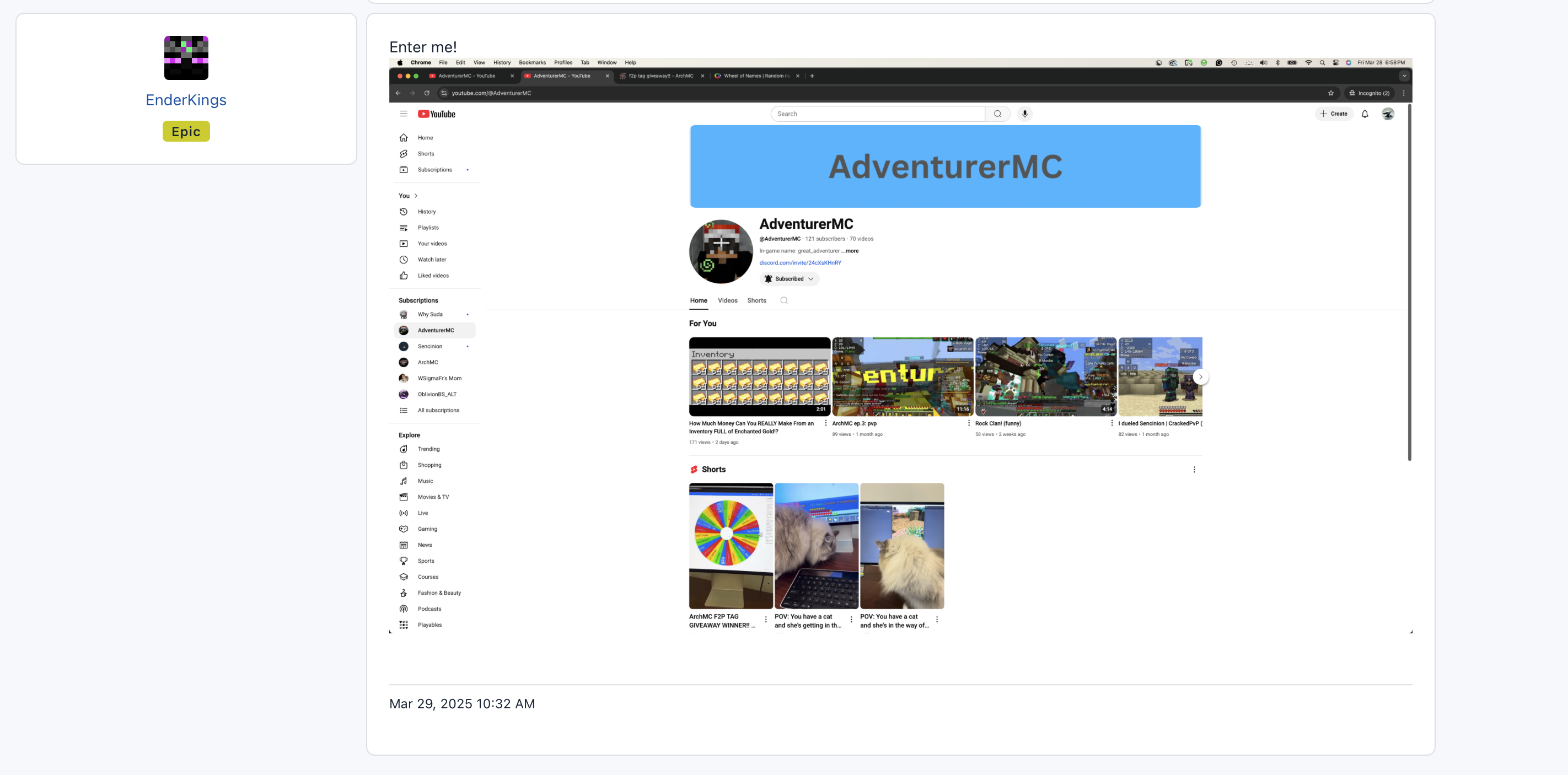This screenshot has height=775, width=1568.
Task: Play the Rock Clan! (funny) video thumbnail
Action: 1045,376
